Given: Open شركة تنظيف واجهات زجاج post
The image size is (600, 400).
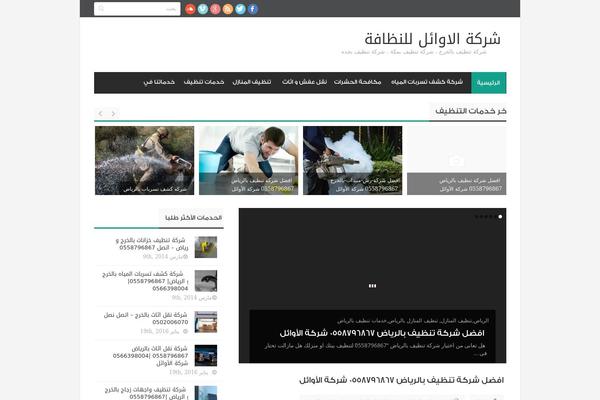Looking at the screenshot, I should [146, 393].
